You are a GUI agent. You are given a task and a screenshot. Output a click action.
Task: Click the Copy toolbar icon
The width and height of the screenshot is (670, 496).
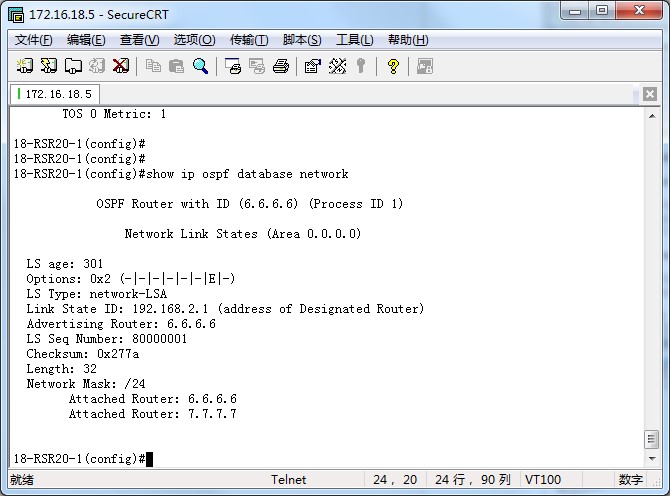(153, 67)
